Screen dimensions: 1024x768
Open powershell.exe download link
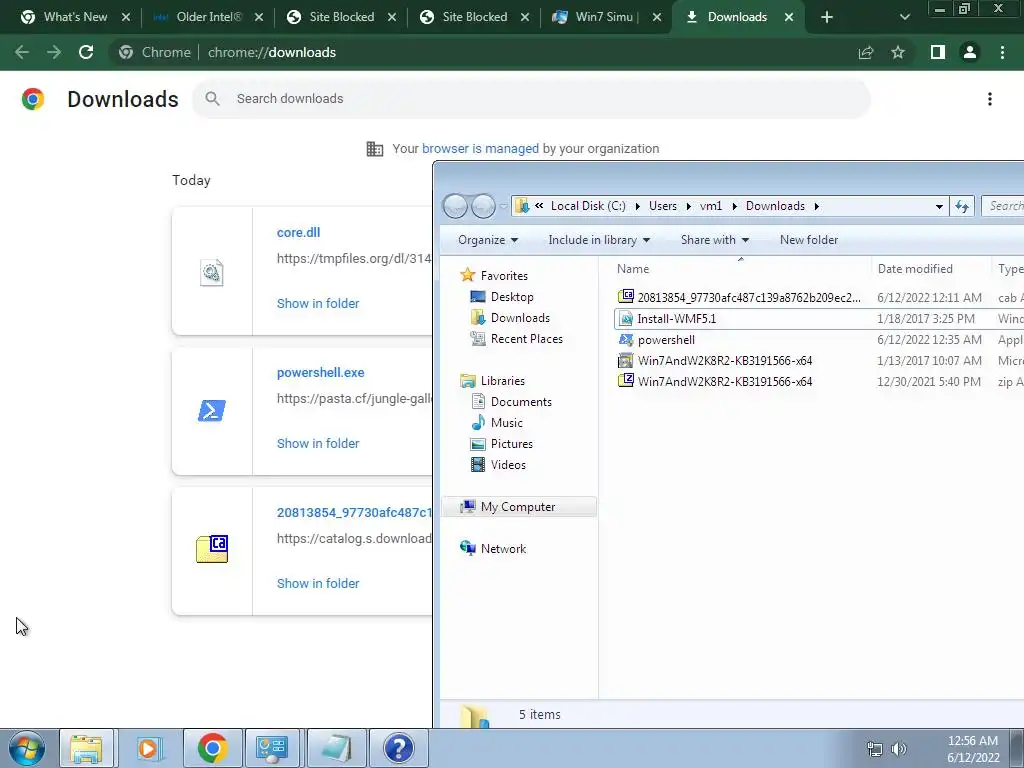click(x=321, y=373)
